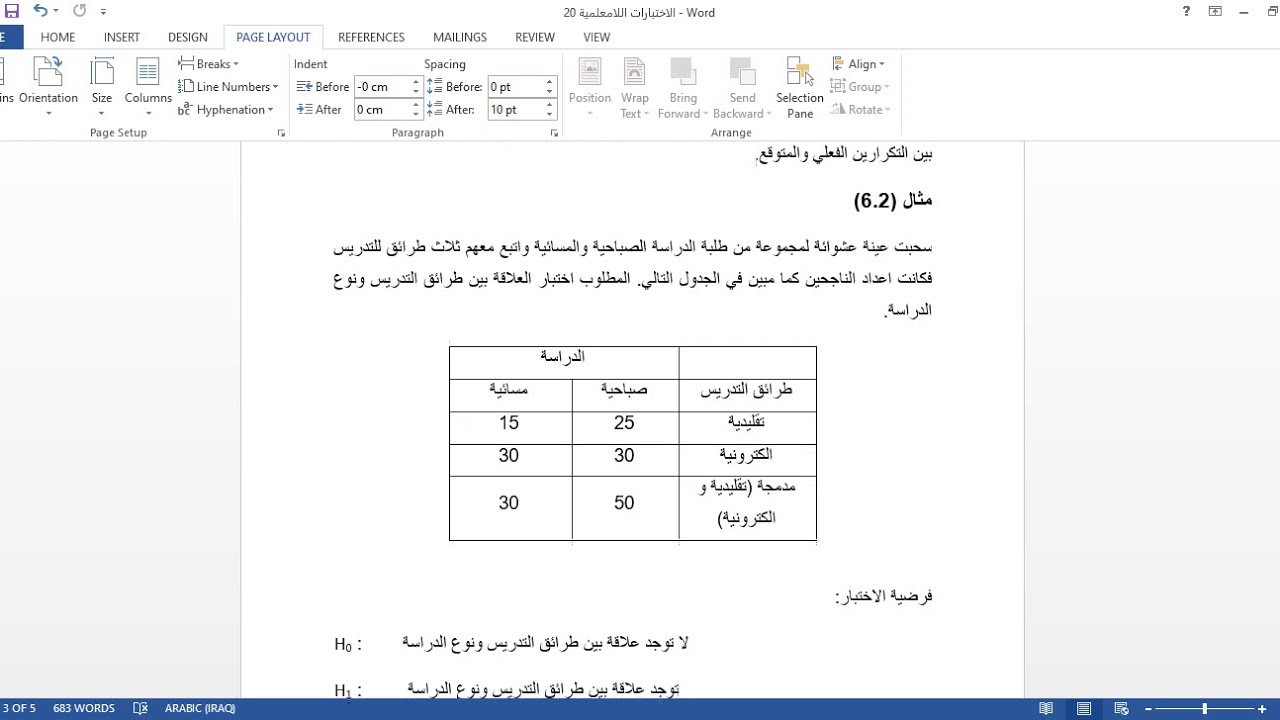Open Ribbon Display Options
The width and height of the screenshot is (1280, 720).
tap(1215, 12)
